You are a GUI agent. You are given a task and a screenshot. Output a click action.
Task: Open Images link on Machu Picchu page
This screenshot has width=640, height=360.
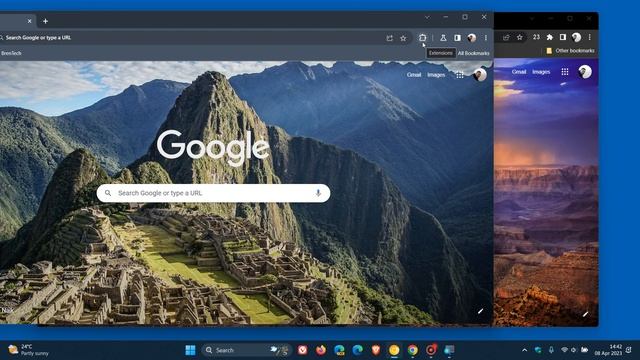tap(436, 75)
